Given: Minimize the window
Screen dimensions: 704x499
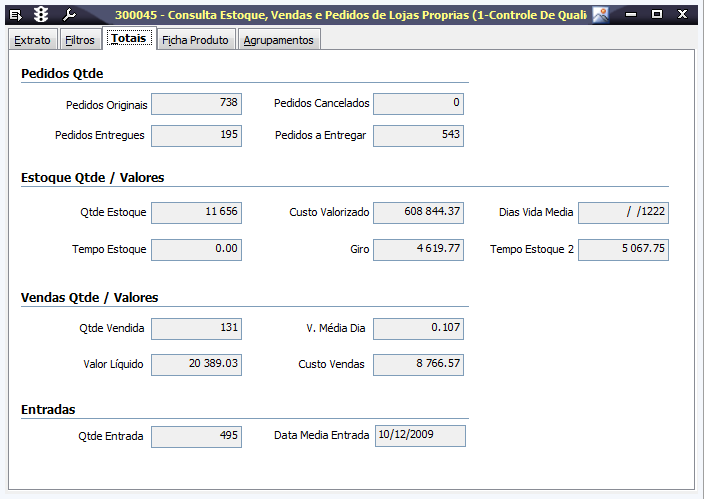Looking at the screenshot, I should click(x=630, y=15).
